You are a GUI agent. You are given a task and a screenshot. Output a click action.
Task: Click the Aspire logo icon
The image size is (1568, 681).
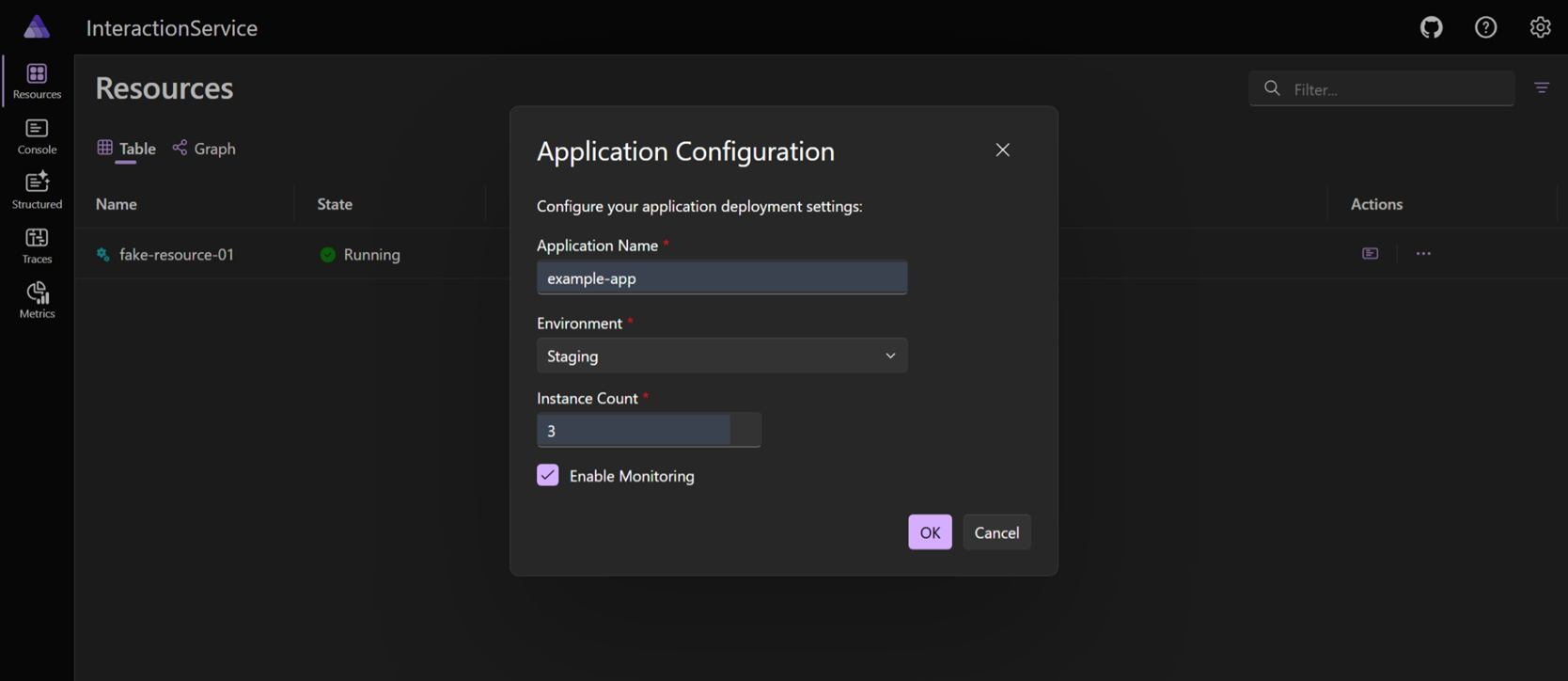click(37, 27)
